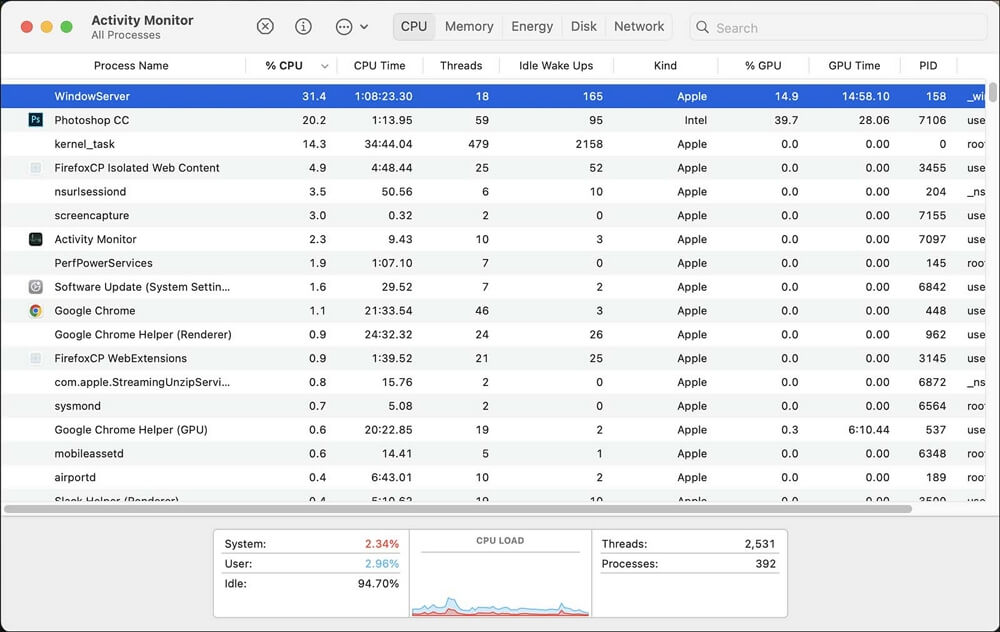
Task: Click the PID 7106 cell
Action: [932, 120]
